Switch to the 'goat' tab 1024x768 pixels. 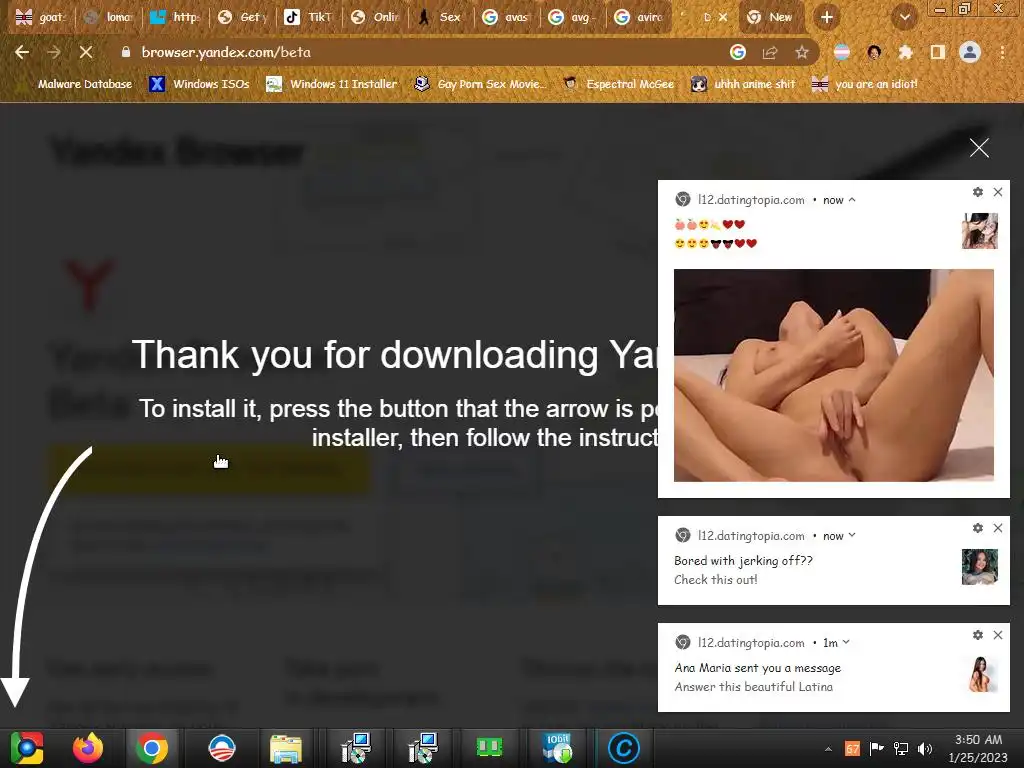coord(40,18)
